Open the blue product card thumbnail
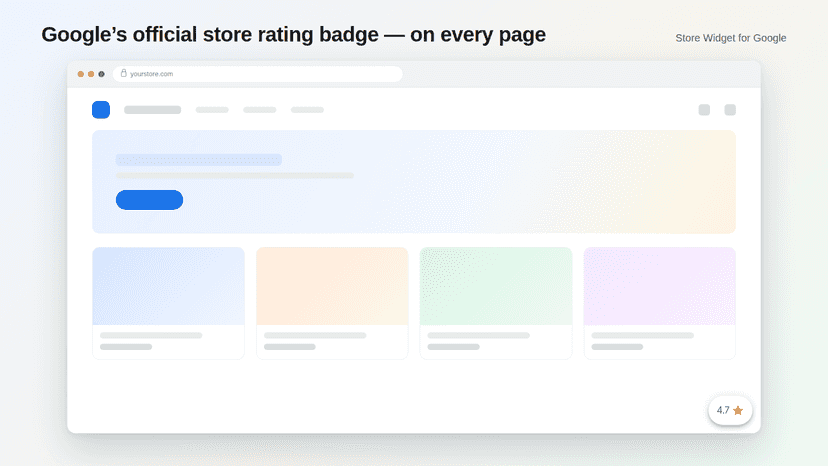828x466 pixels. (168, 286)
